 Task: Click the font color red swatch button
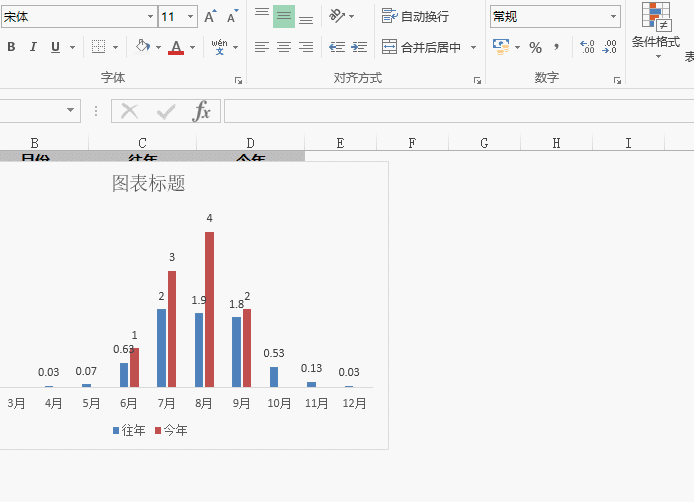pos(176,47)
